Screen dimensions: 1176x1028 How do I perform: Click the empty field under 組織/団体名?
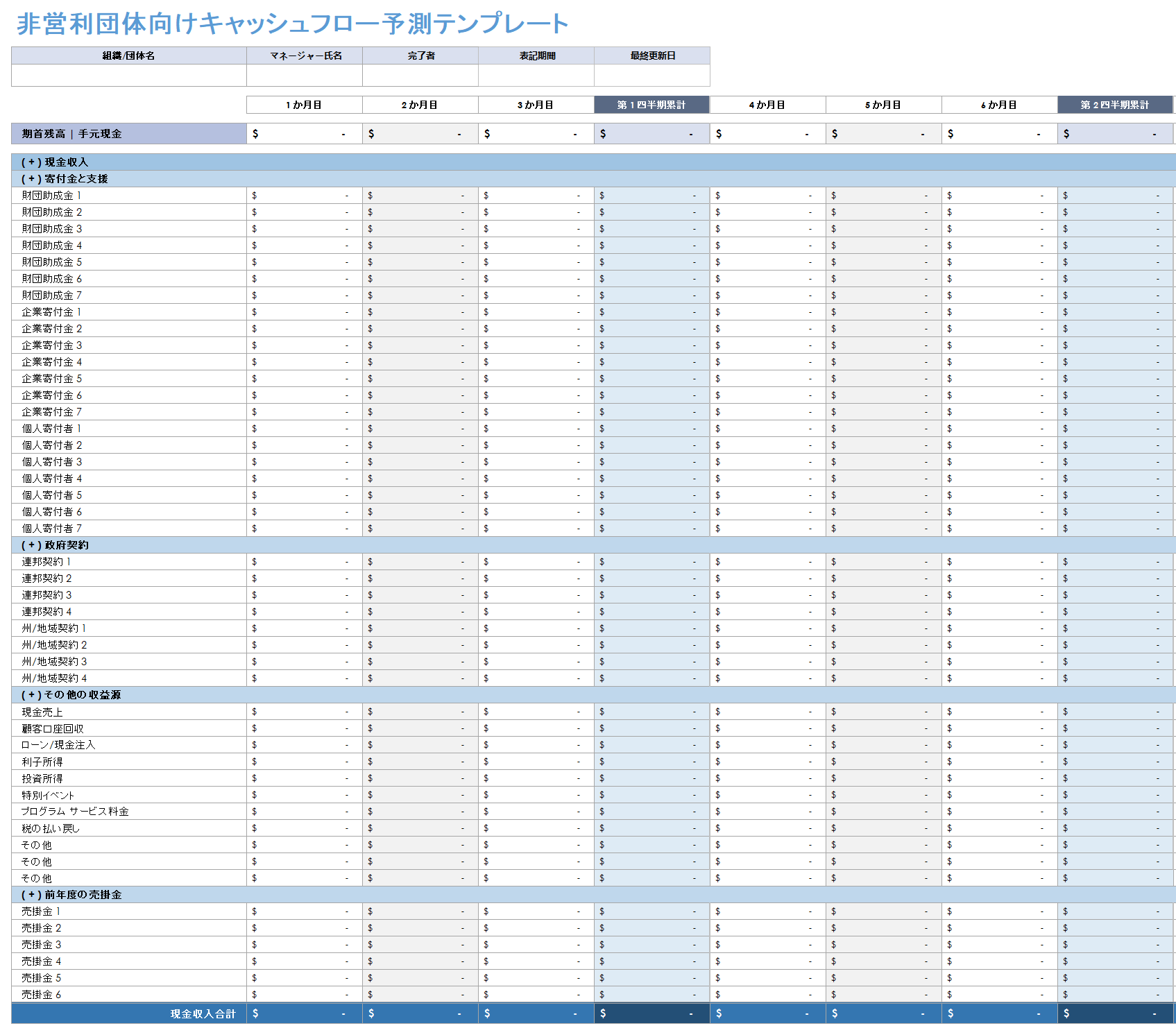pos(129,76)
